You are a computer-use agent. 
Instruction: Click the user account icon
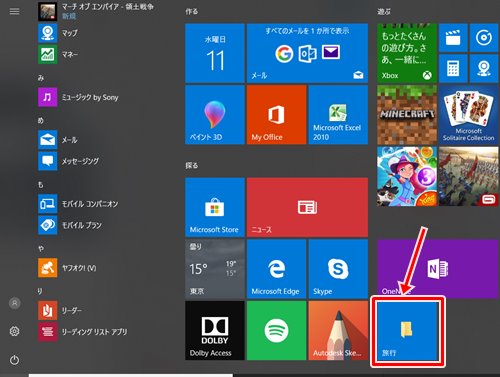14,303
